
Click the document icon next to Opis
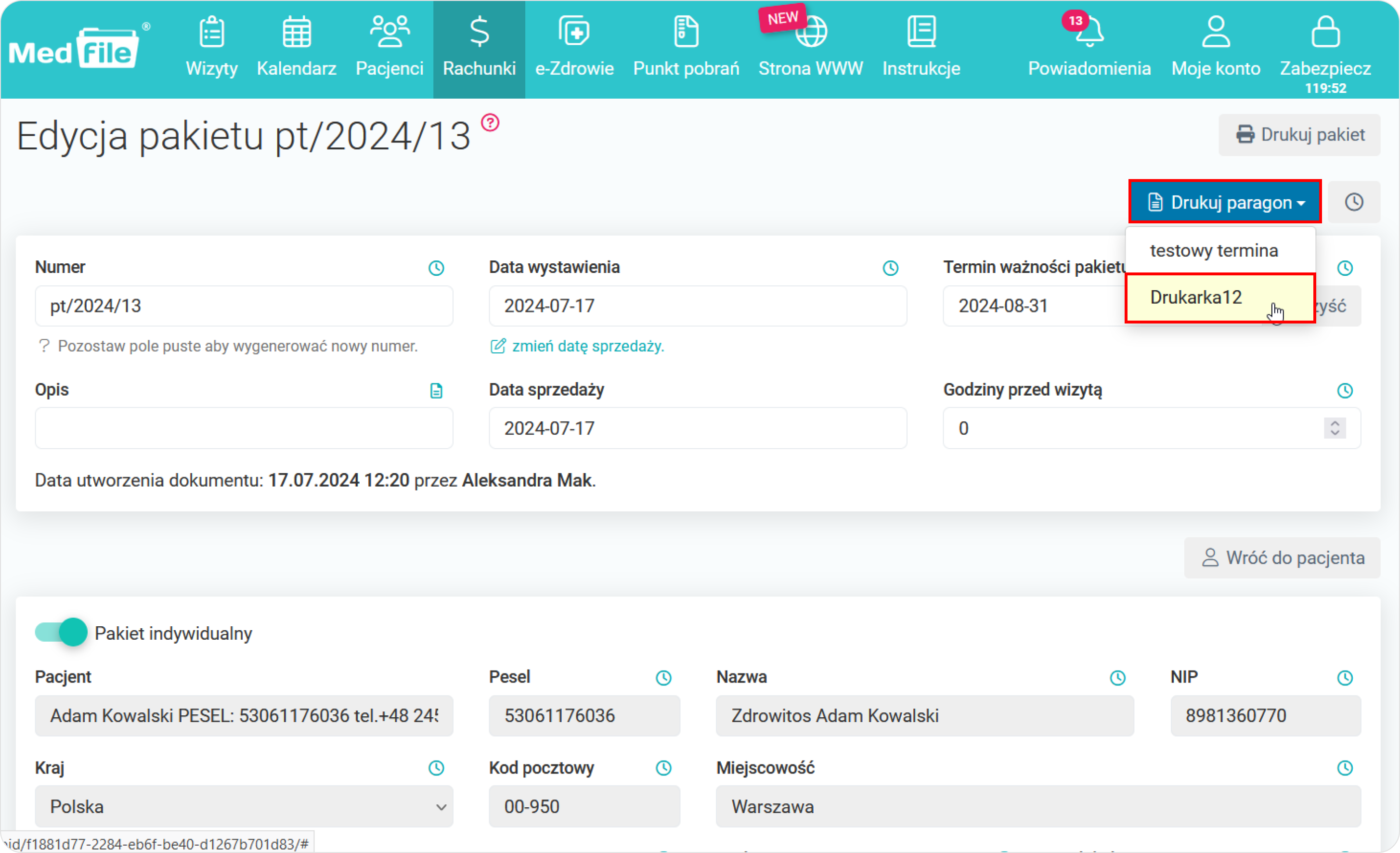pos(436,390)
